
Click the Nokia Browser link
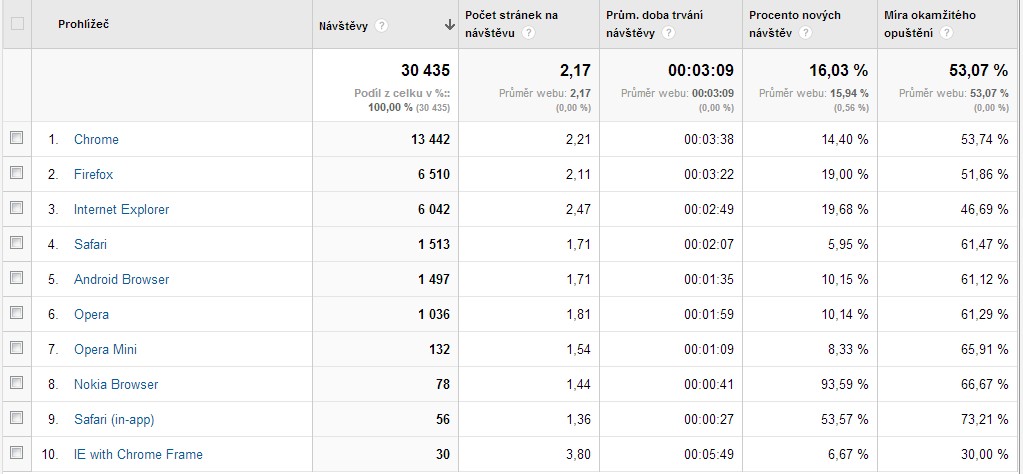pos(116,385)
